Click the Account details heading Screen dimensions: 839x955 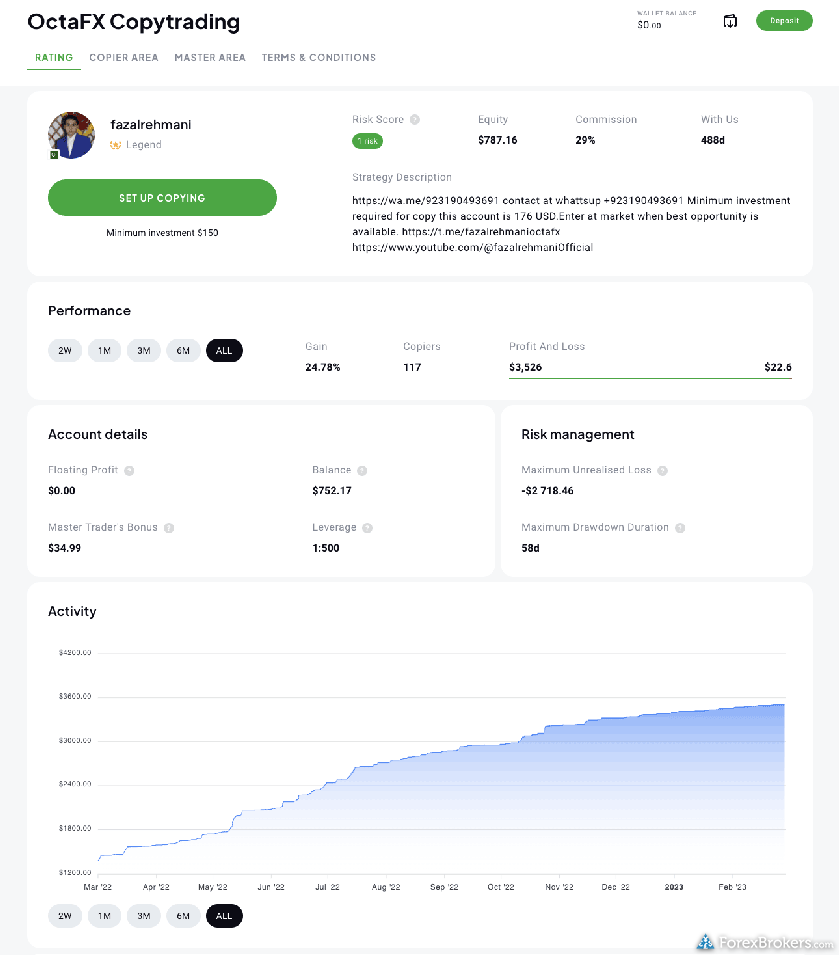[98, 435]
